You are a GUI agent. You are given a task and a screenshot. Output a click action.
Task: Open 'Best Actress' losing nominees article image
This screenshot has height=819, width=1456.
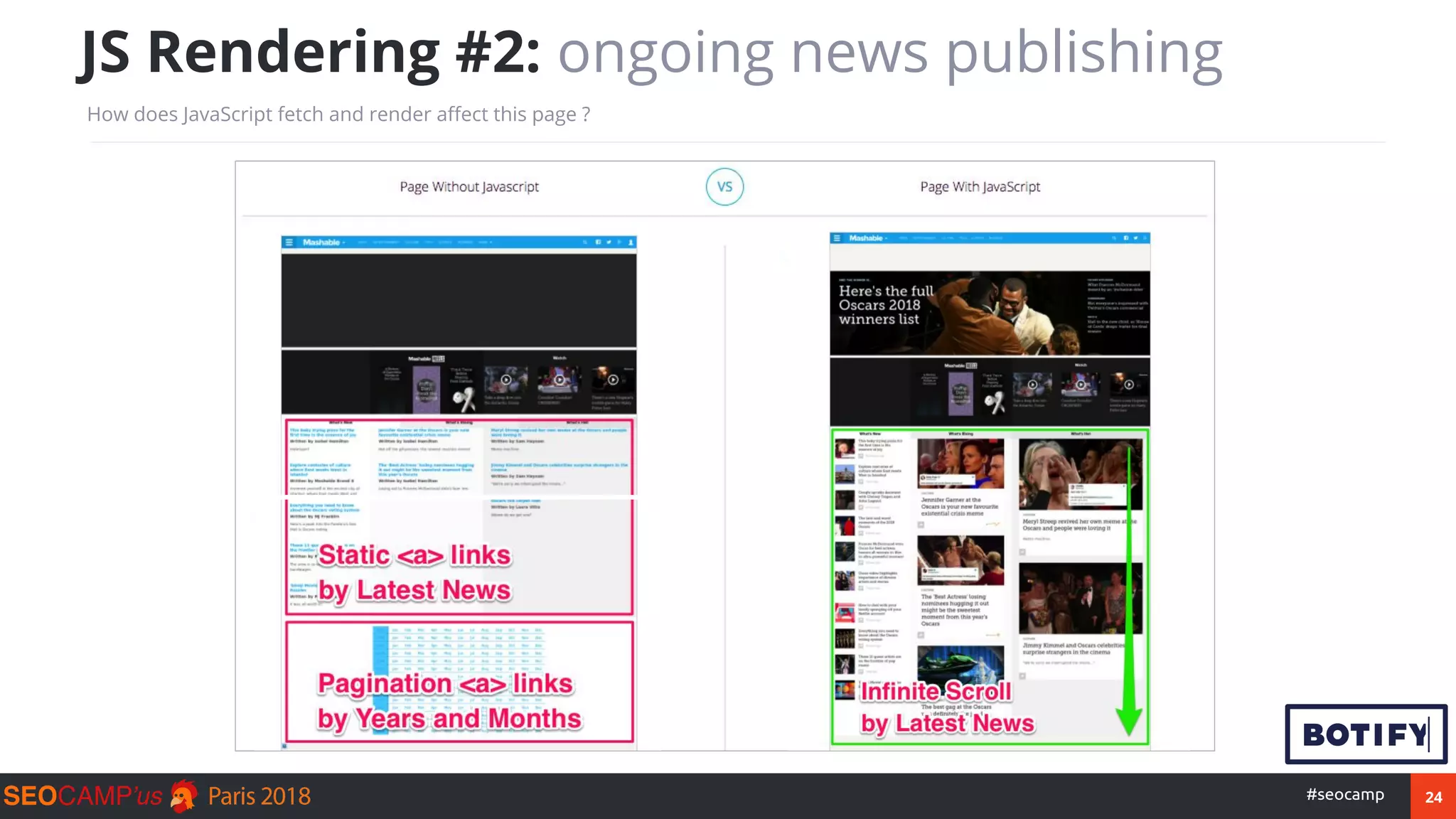[x=960, y=560]
